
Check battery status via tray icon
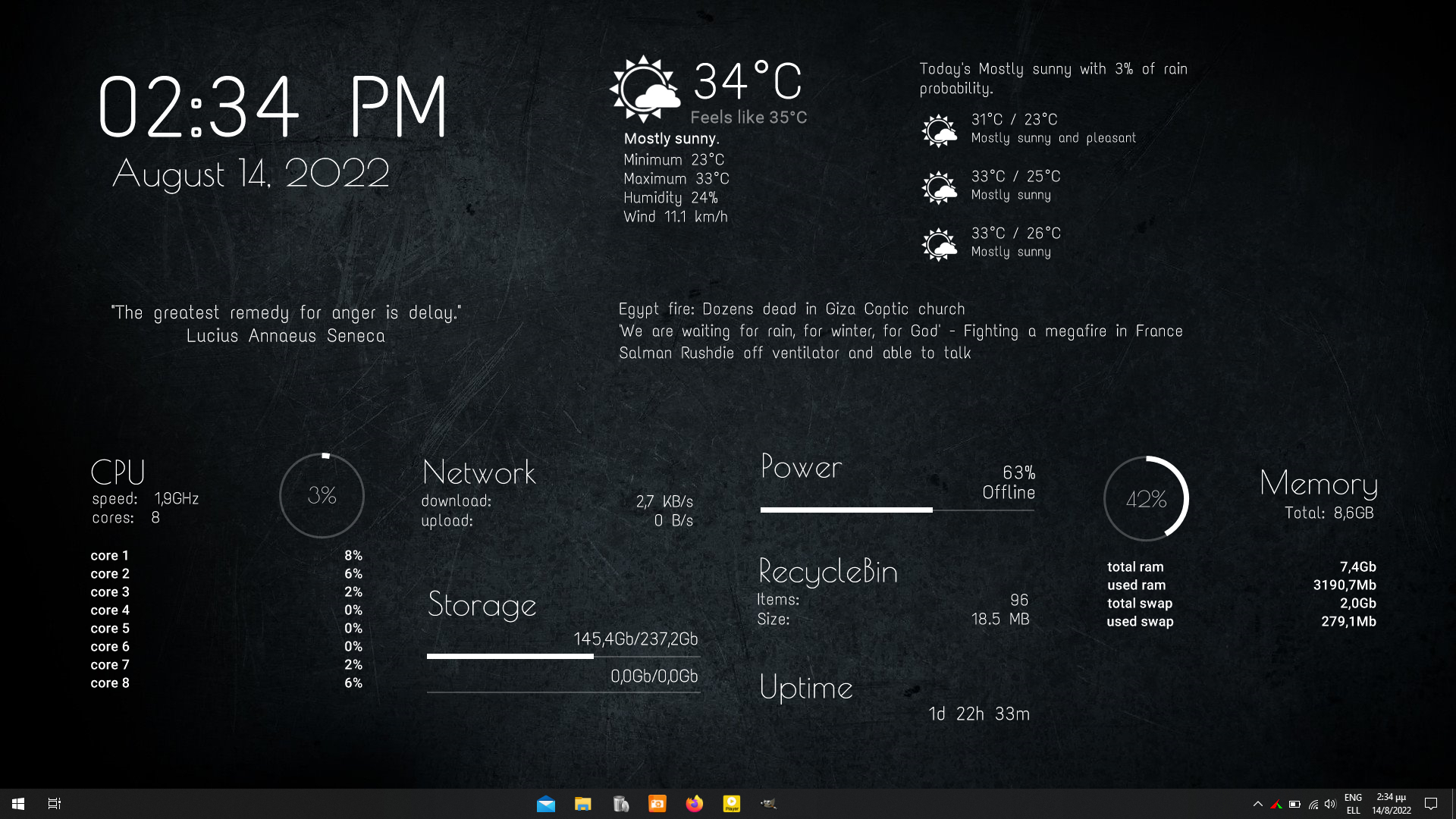coord(1294,804)
